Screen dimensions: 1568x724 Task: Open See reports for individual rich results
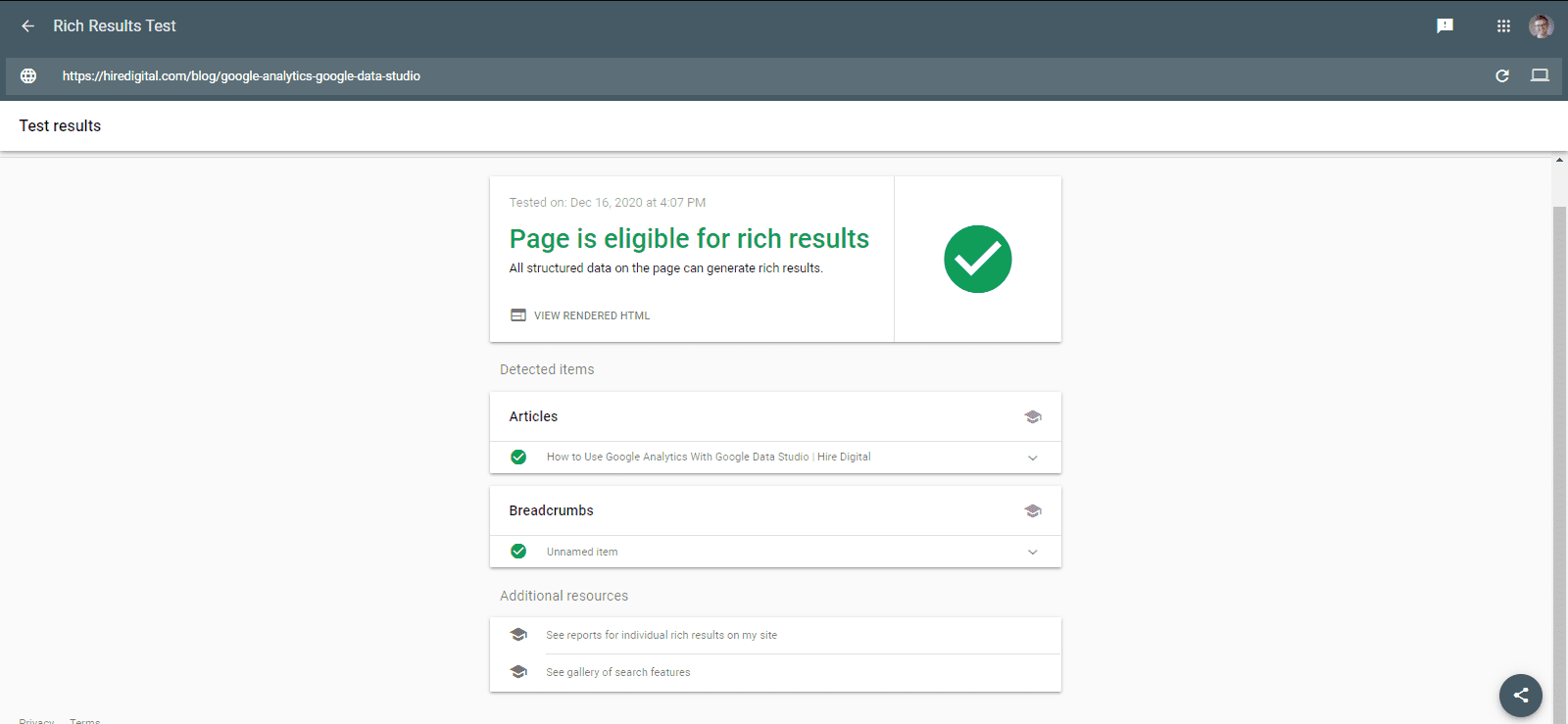coord(661,635)
